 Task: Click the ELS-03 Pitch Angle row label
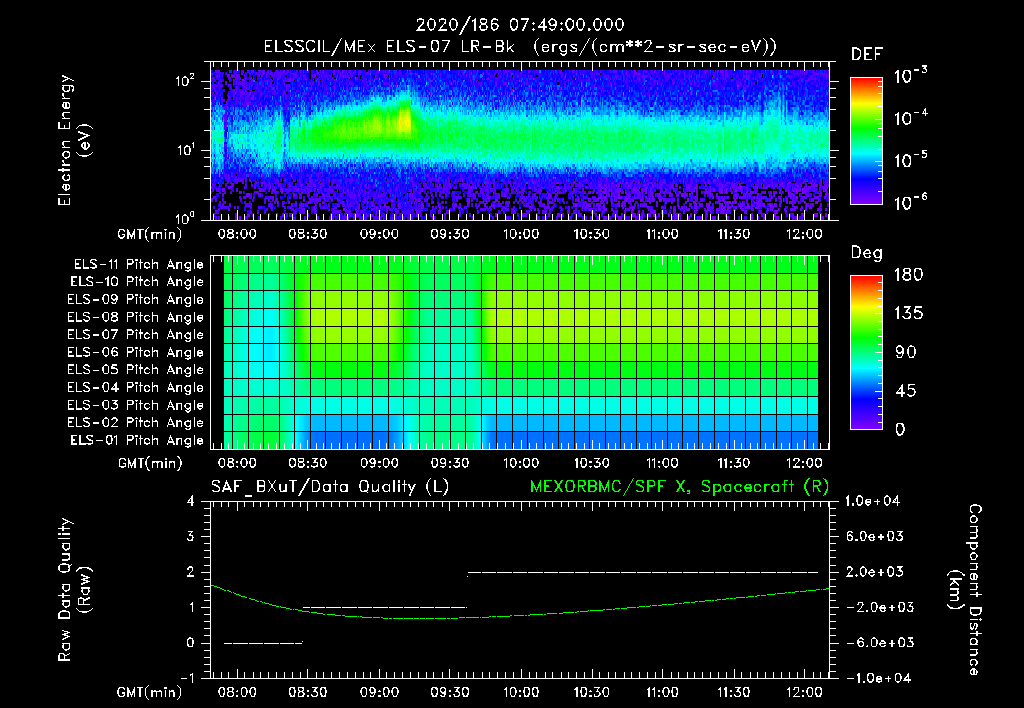[x=135, y=405]
